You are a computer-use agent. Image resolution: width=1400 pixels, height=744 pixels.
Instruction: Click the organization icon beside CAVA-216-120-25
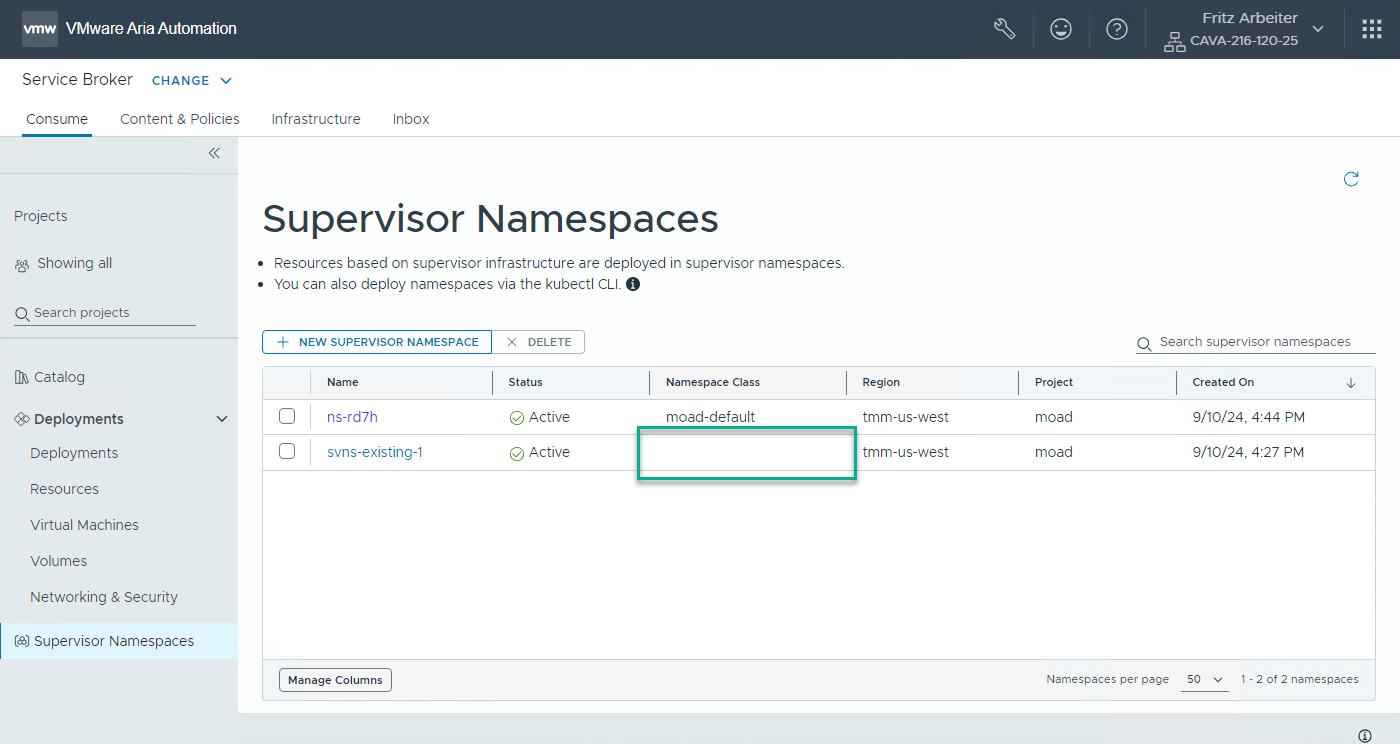[1174, 42]
